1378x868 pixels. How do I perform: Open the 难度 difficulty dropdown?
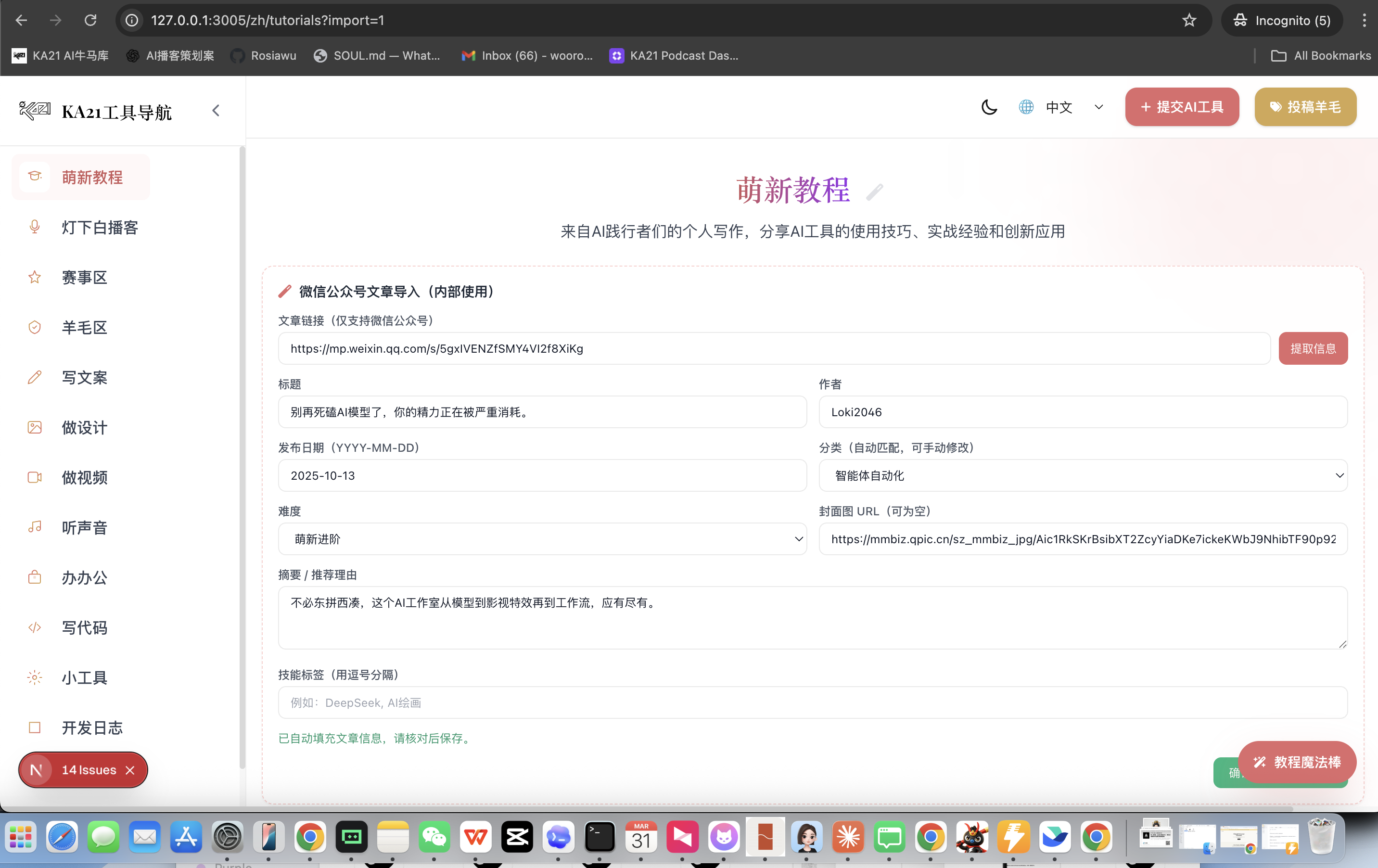(542, 539)
